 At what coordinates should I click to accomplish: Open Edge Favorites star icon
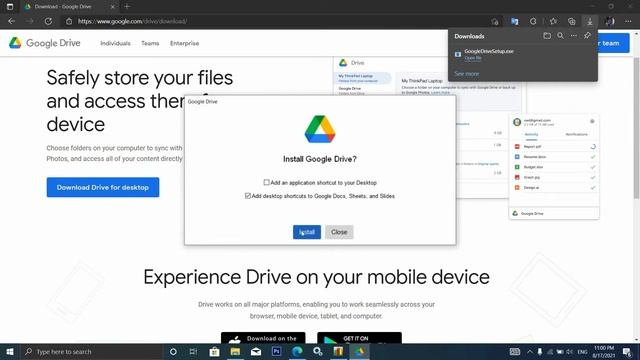click(553, 21)
